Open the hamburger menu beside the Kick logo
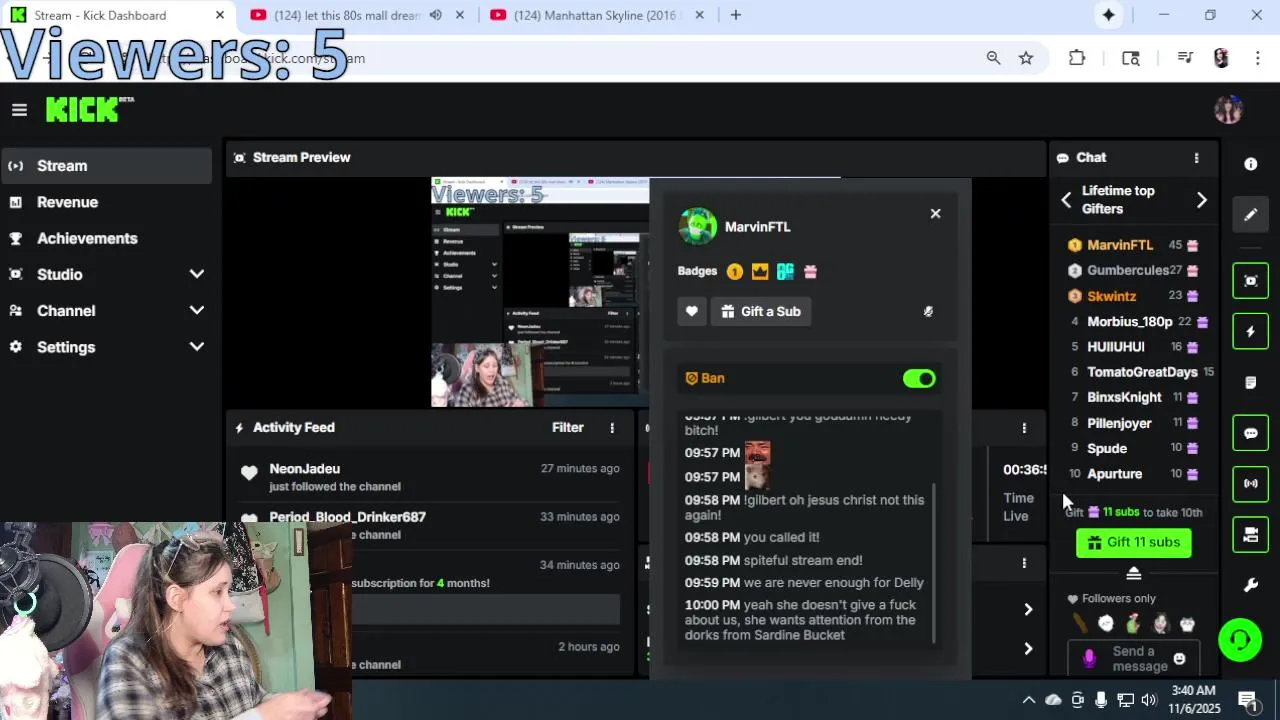 [19, 110]
